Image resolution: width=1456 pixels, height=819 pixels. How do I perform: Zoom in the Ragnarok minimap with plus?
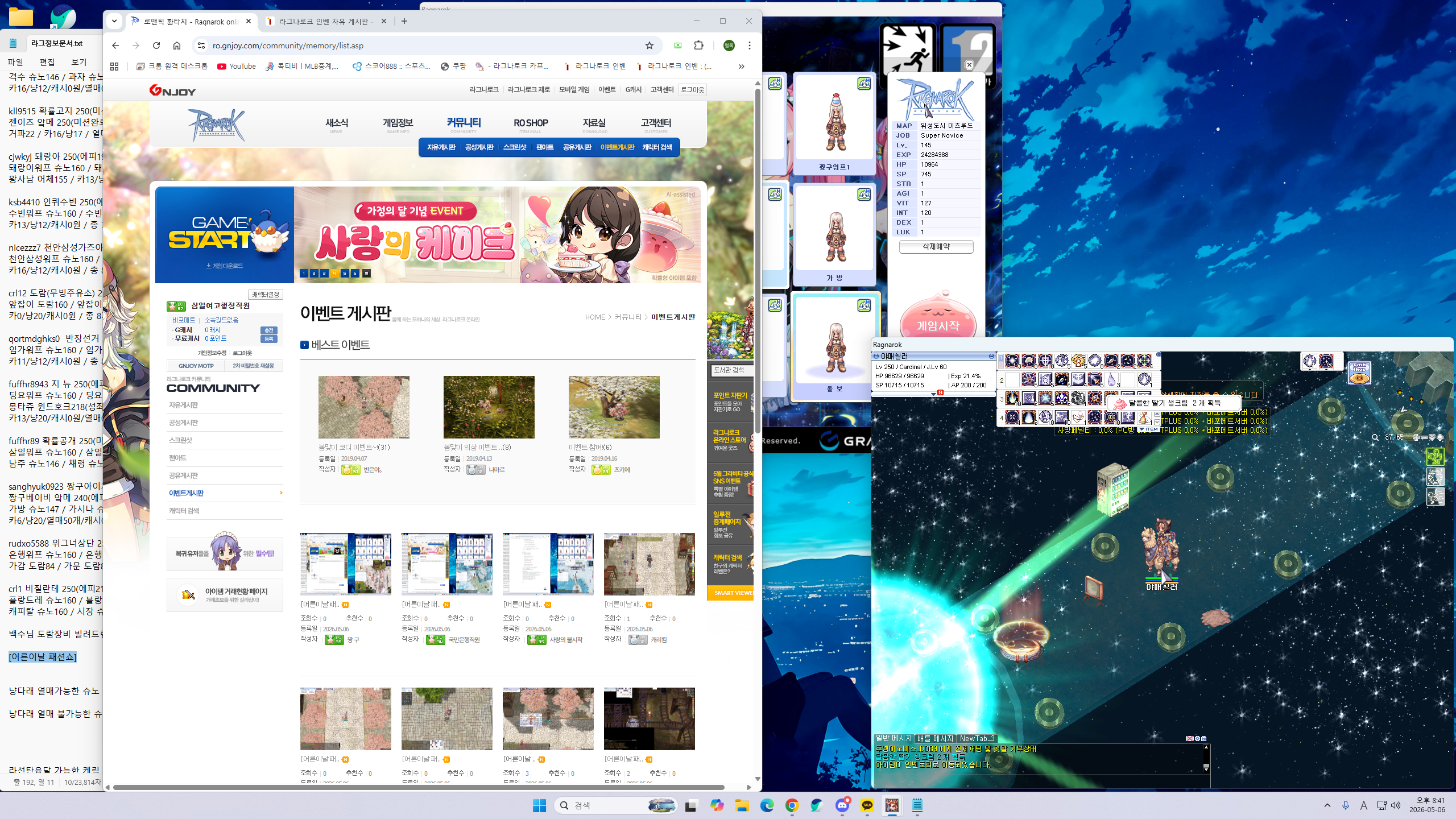[x=1416, y=437]
